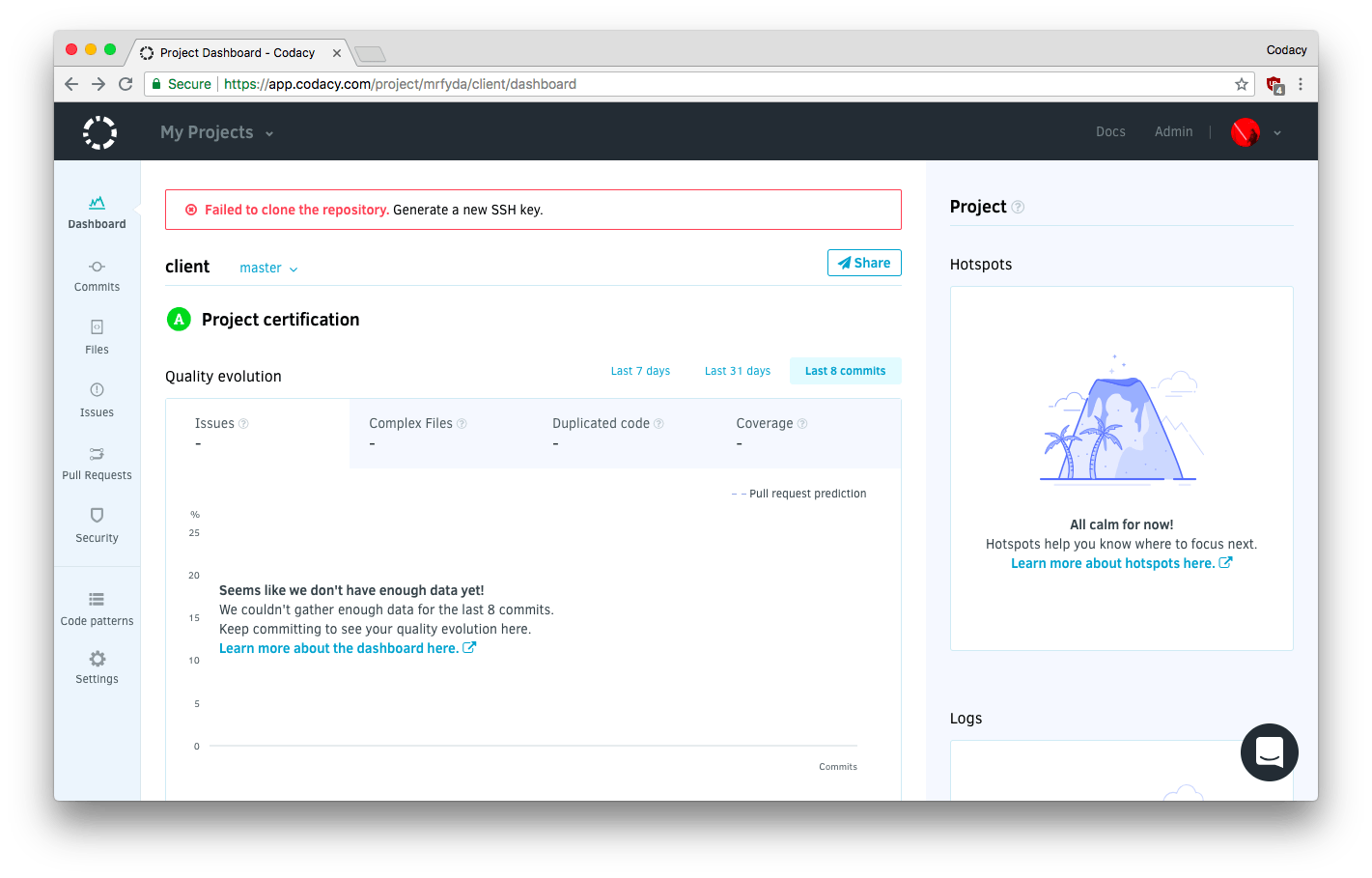Open Code patterns list icon

tap(97, 600)
